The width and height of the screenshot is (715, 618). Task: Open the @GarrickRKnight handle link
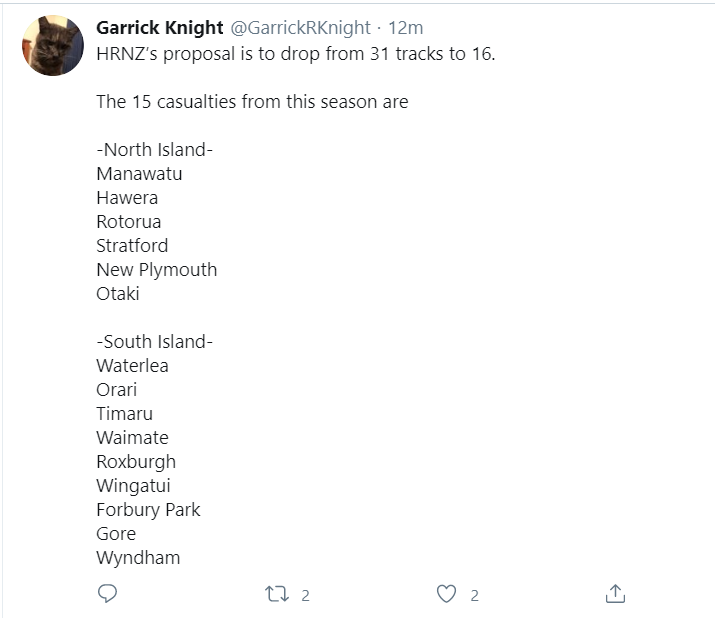(x=301, y=28)
